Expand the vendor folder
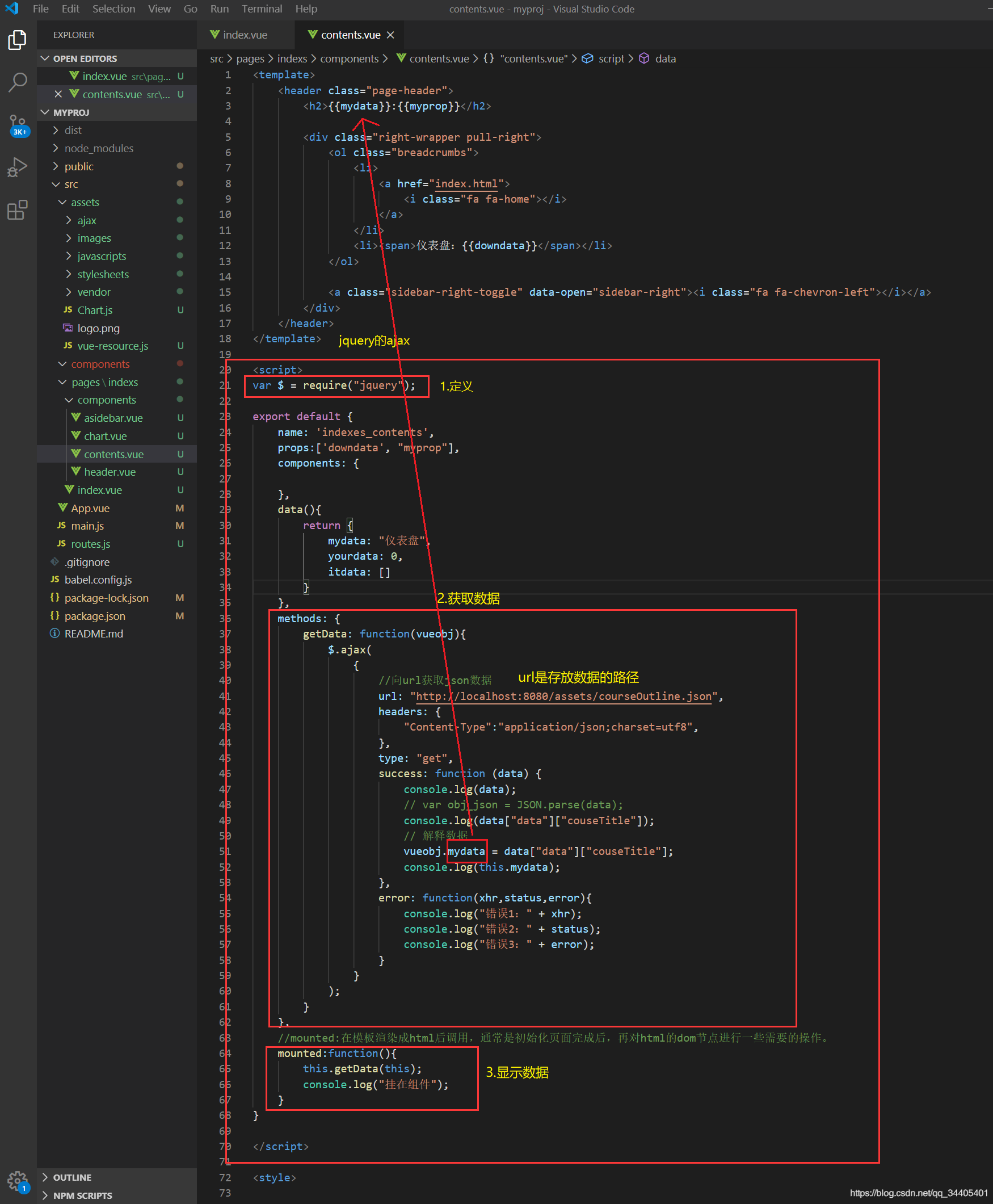 tap(69, 292)
